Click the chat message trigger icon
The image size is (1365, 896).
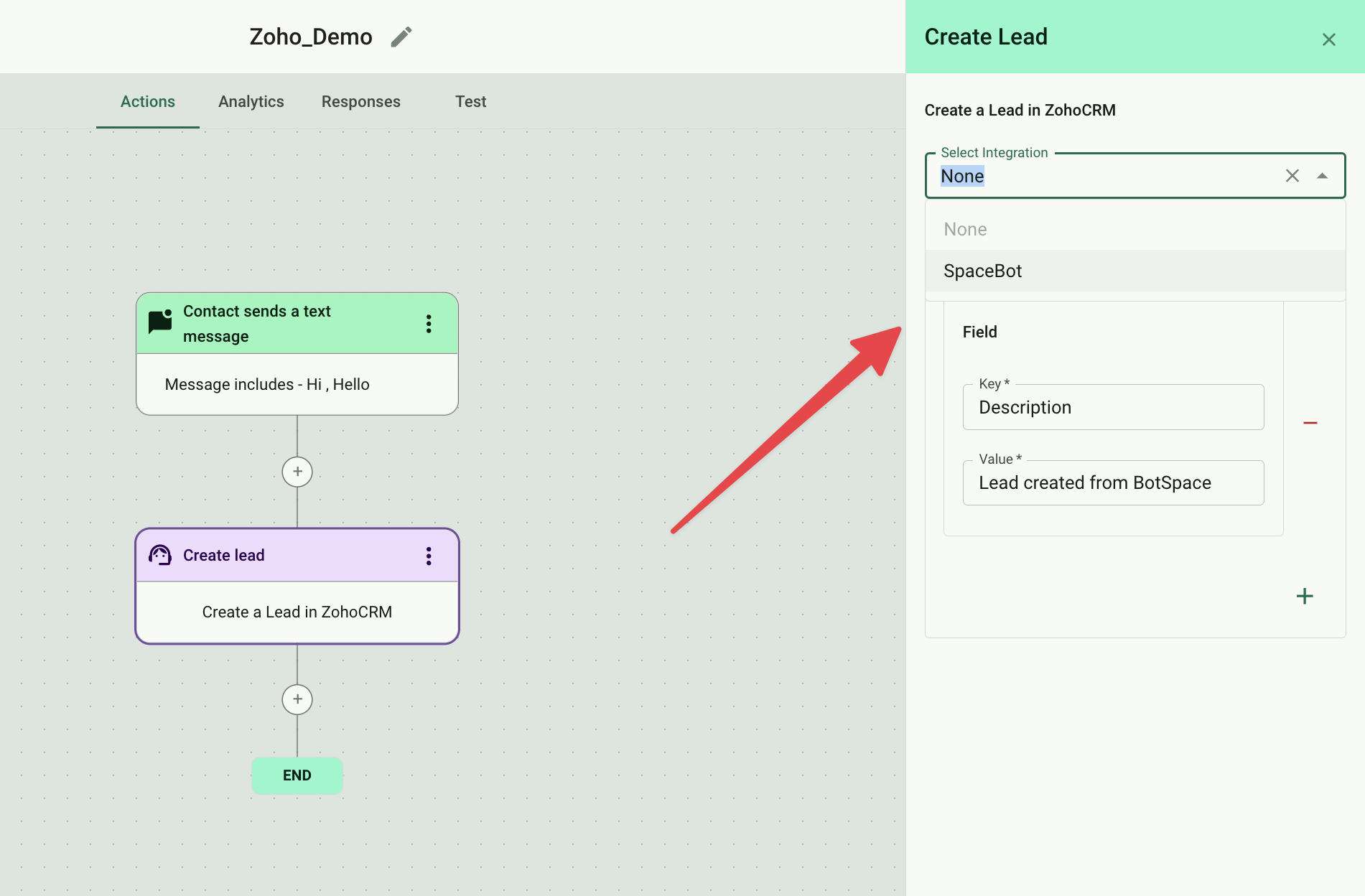click(x=160, y=322)
